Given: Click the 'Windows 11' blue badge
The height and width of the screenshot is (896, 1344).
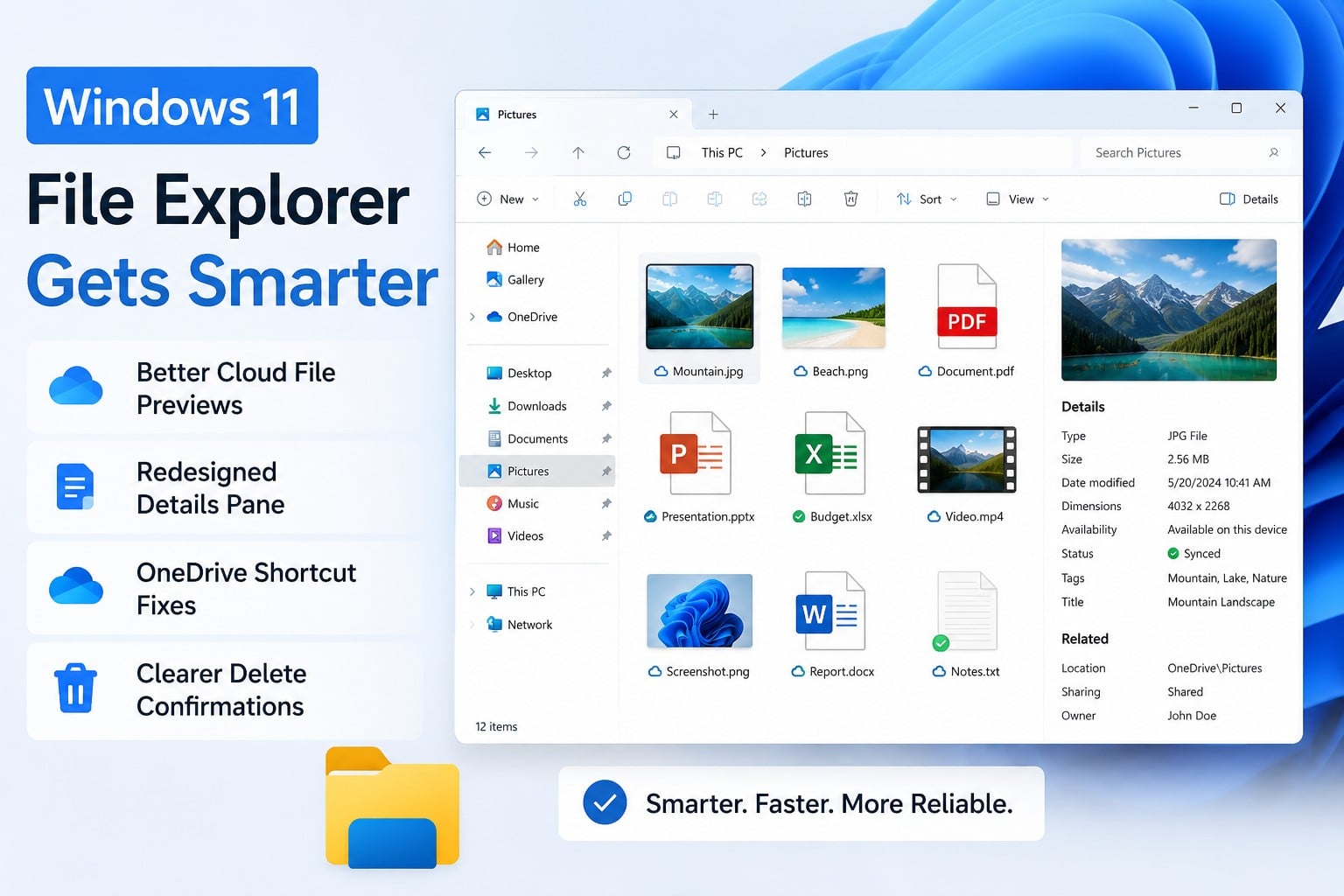Looking at the screenshot, I should [172, 106].
